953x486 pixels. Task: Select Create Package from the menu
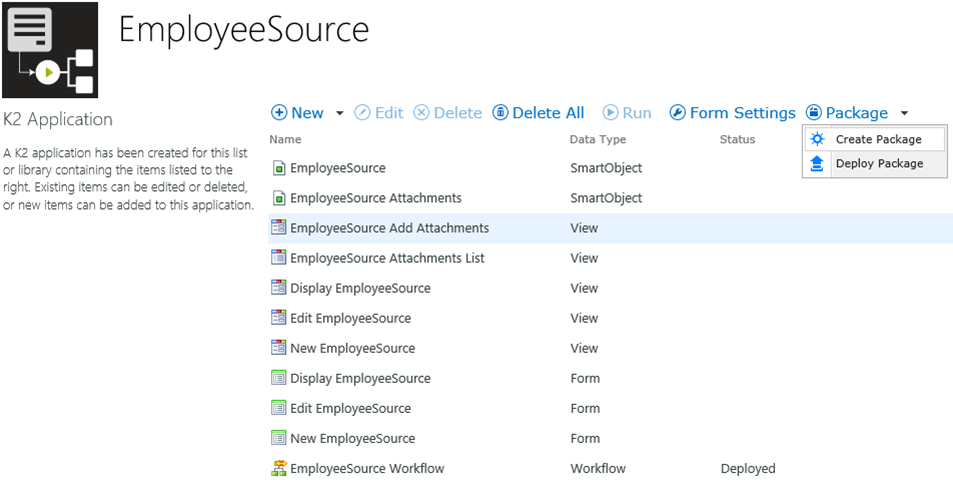878,140
